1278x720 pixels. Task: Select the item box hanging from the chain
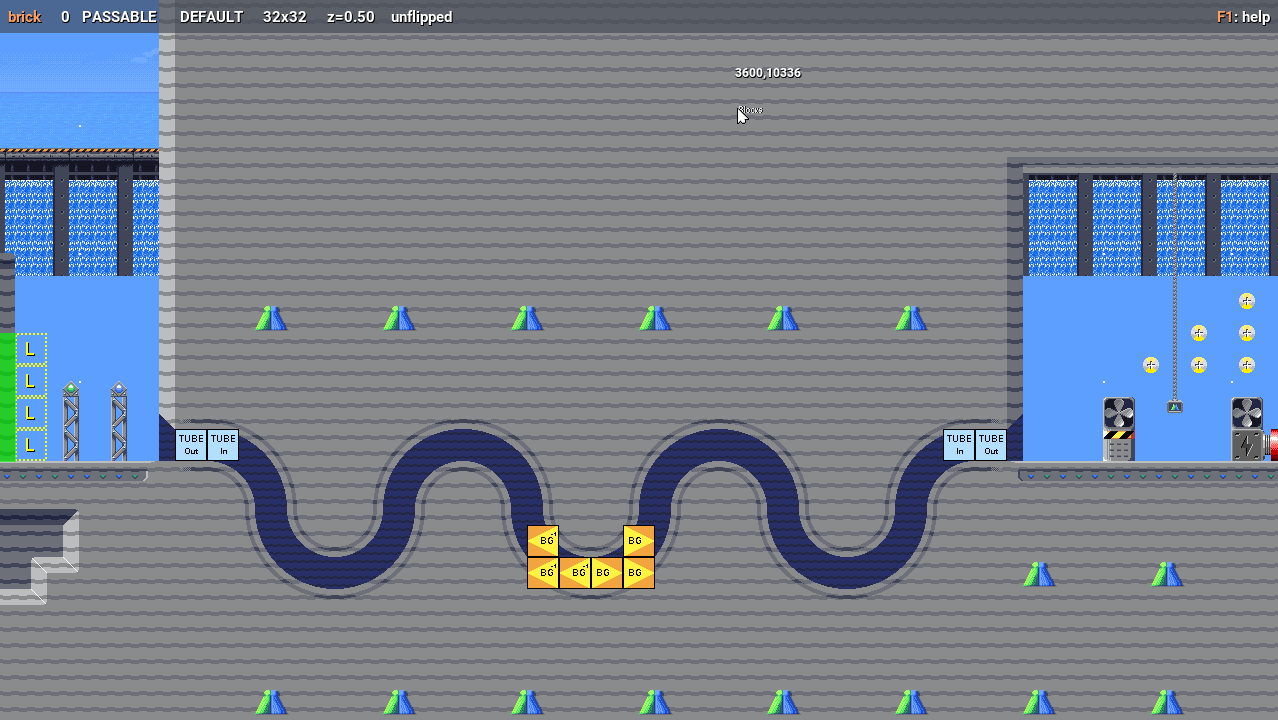pyautogui.click(x=1175, y=407)
